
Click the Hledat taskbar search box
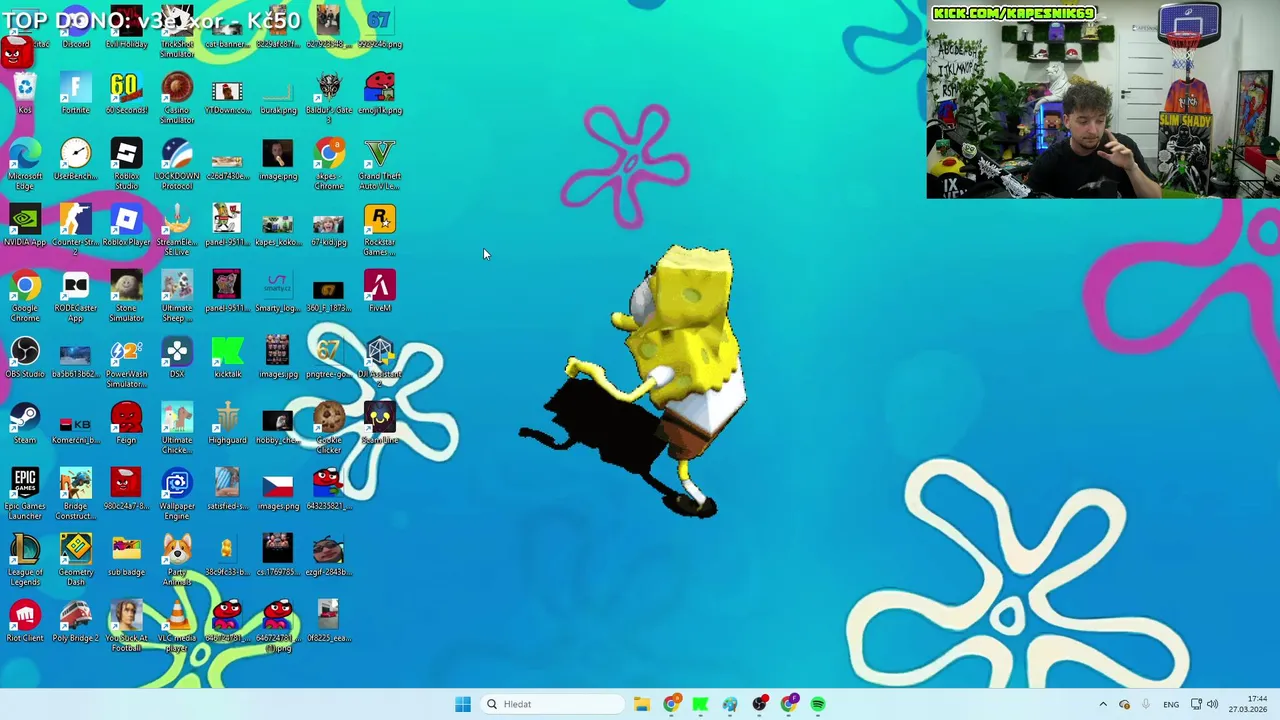pos(553,704)
